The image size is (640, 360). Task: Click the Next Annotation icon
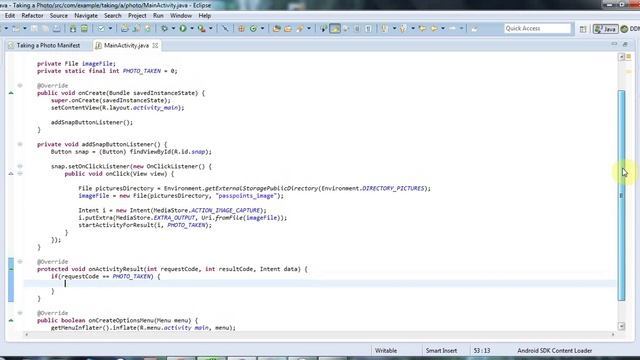click(384, 29)
